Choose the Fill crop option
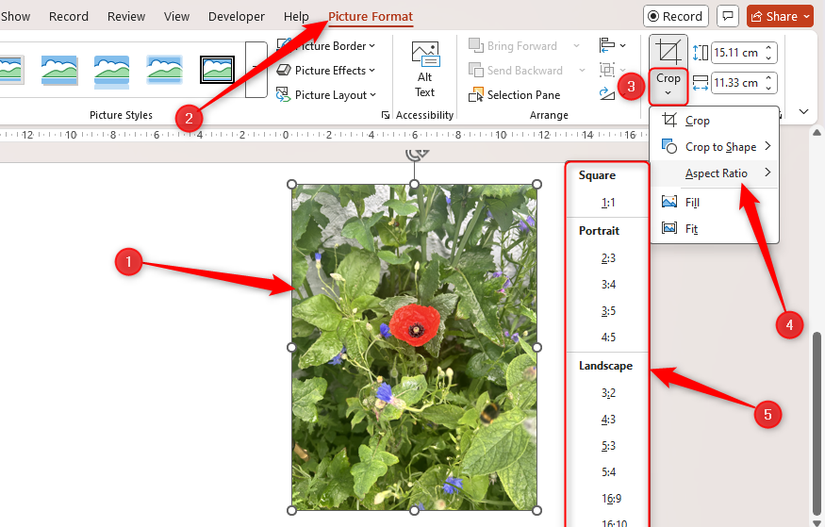This screenshot has width=825, height=527. 715,202
